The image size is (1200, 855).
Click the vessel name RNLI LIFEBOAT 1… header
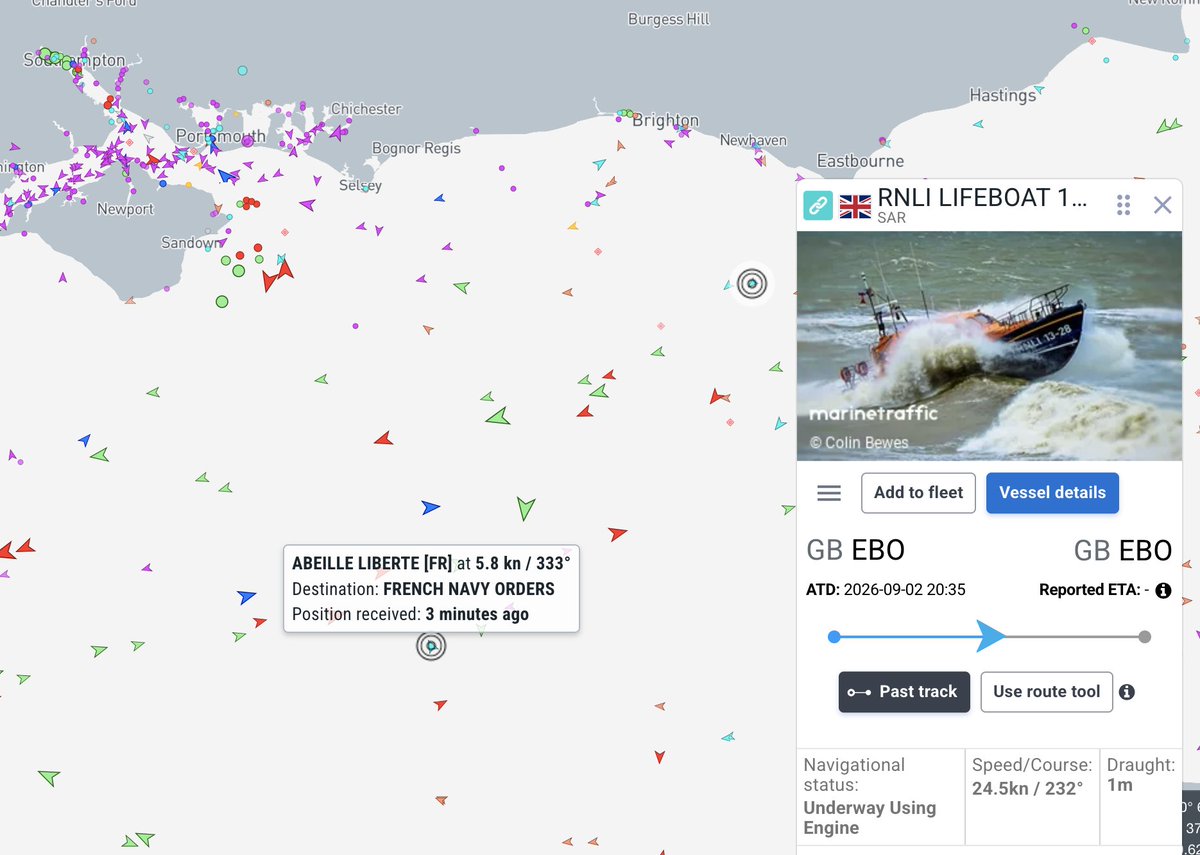pyautogui.click(x=982, y=198)
